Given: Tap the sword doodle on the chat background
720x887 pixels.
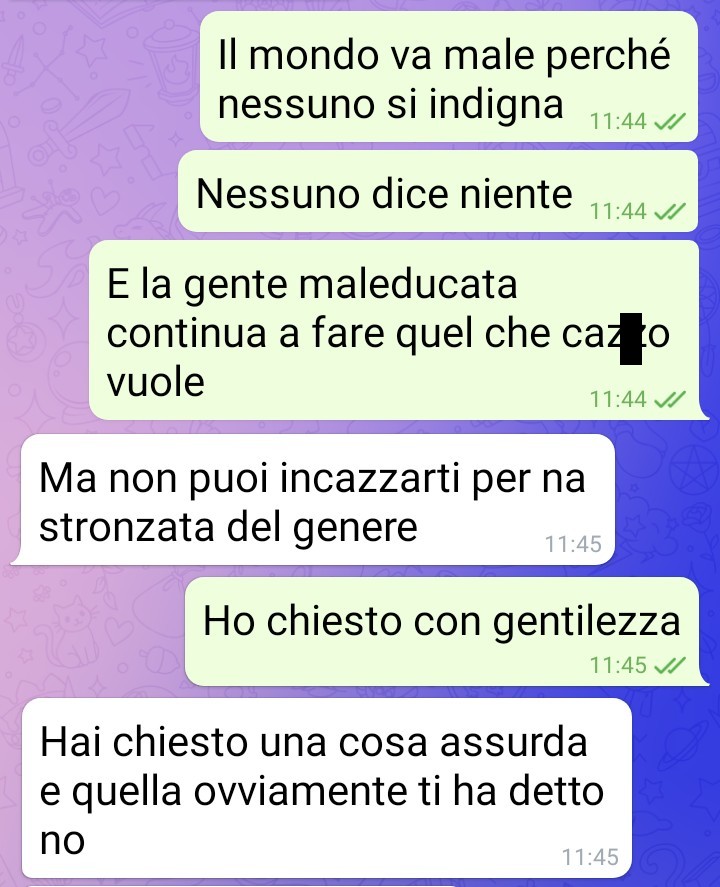Looking at the screenshot, I should 79,126.
